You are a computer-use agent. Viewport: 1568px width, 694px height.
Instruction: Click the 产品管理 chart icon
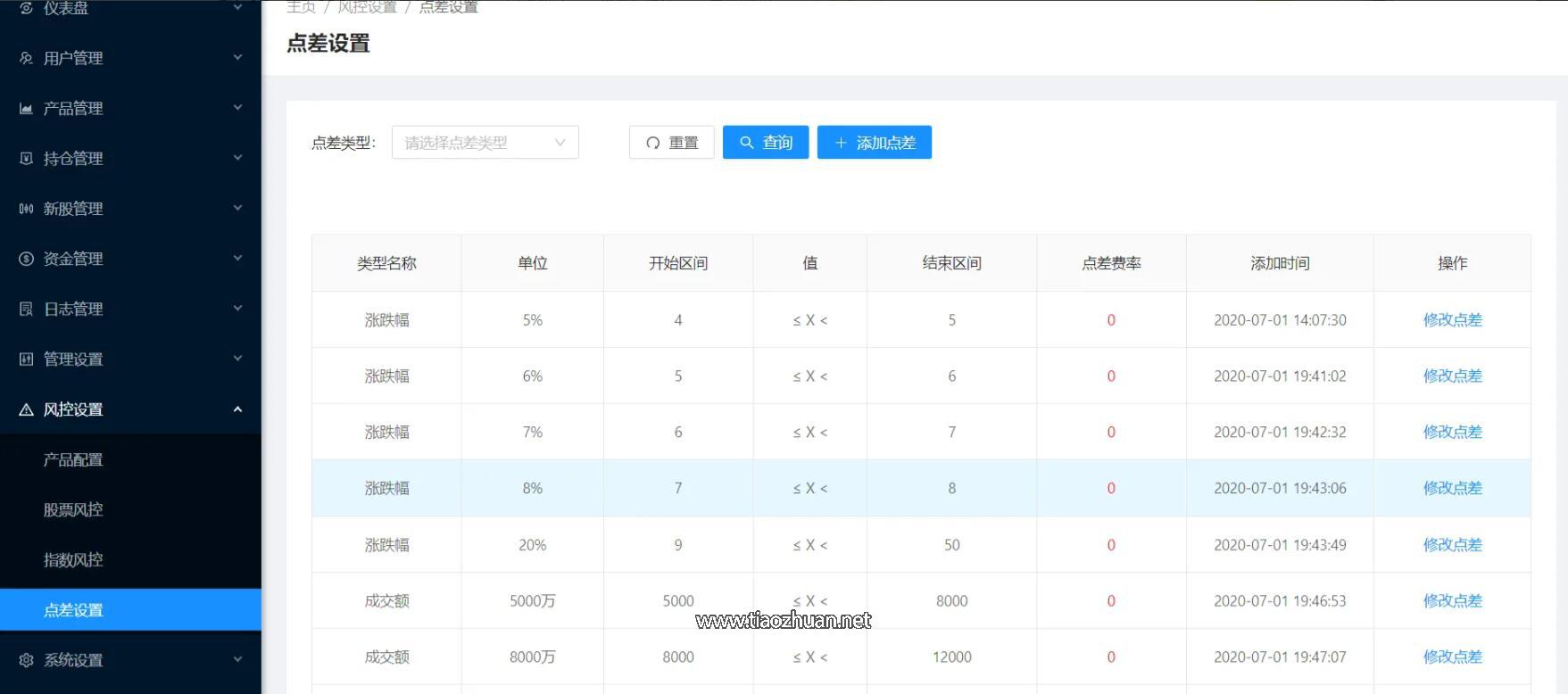(x=26, y=108)
